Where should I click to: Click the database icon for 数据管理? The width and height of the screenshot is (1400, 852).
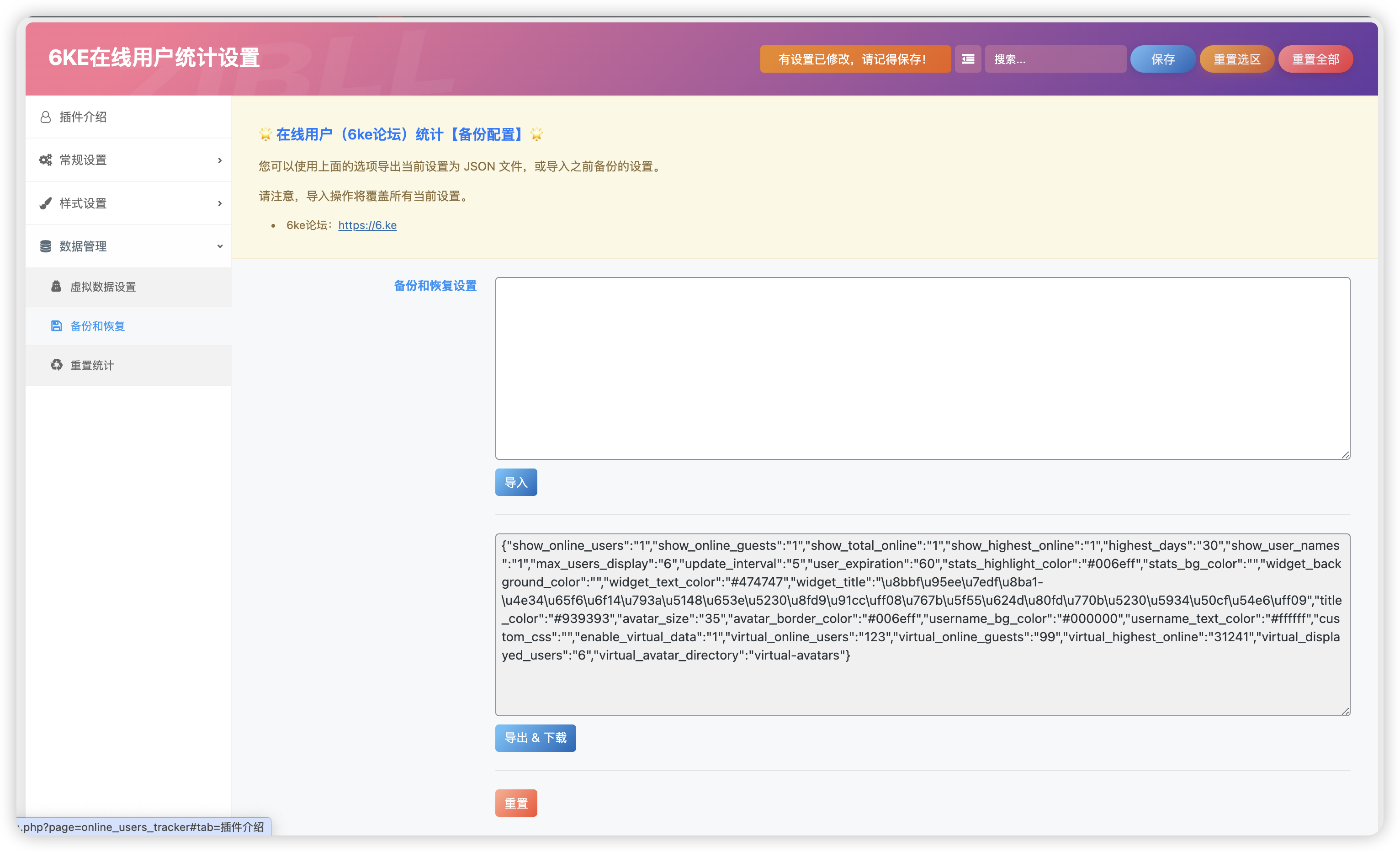point(46,245)
